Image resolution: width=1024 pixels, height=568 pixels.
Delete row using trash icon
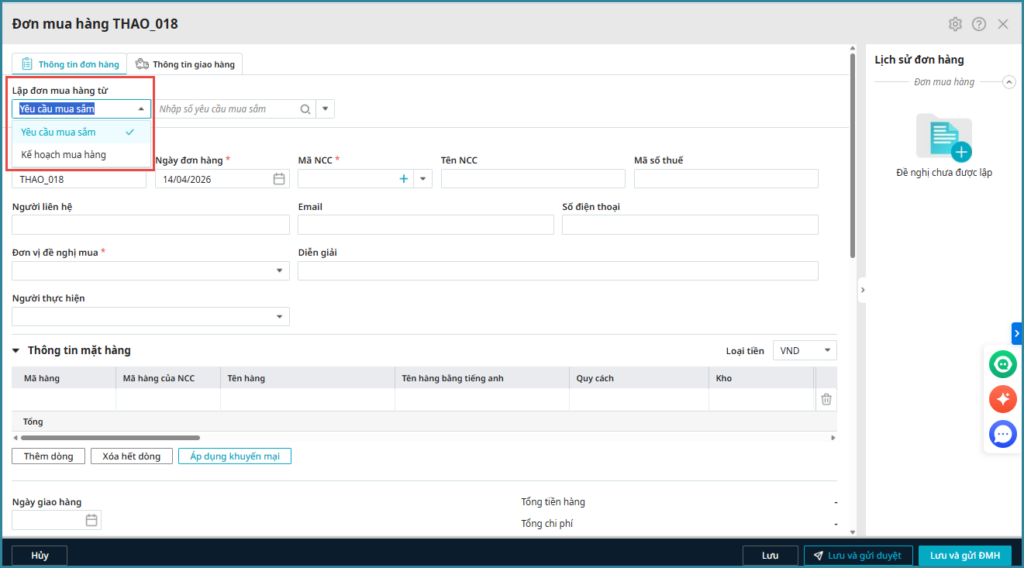826,399
